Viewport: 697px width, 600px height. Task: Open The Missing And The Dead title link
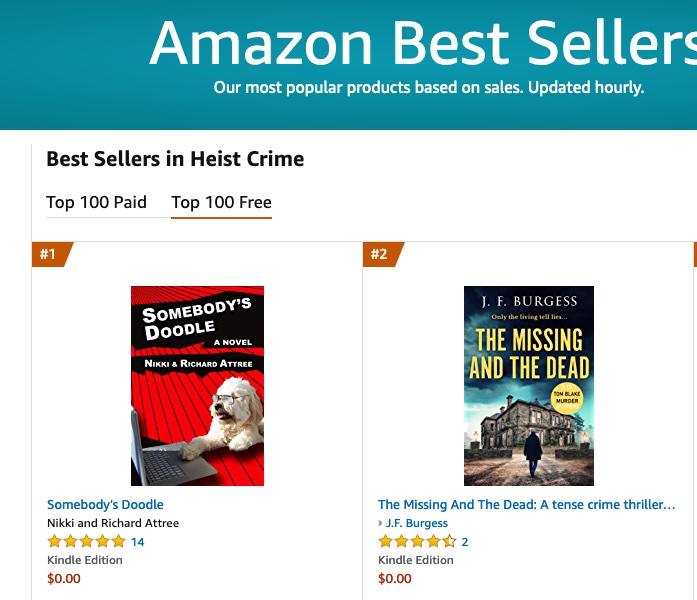coord(526,505)
